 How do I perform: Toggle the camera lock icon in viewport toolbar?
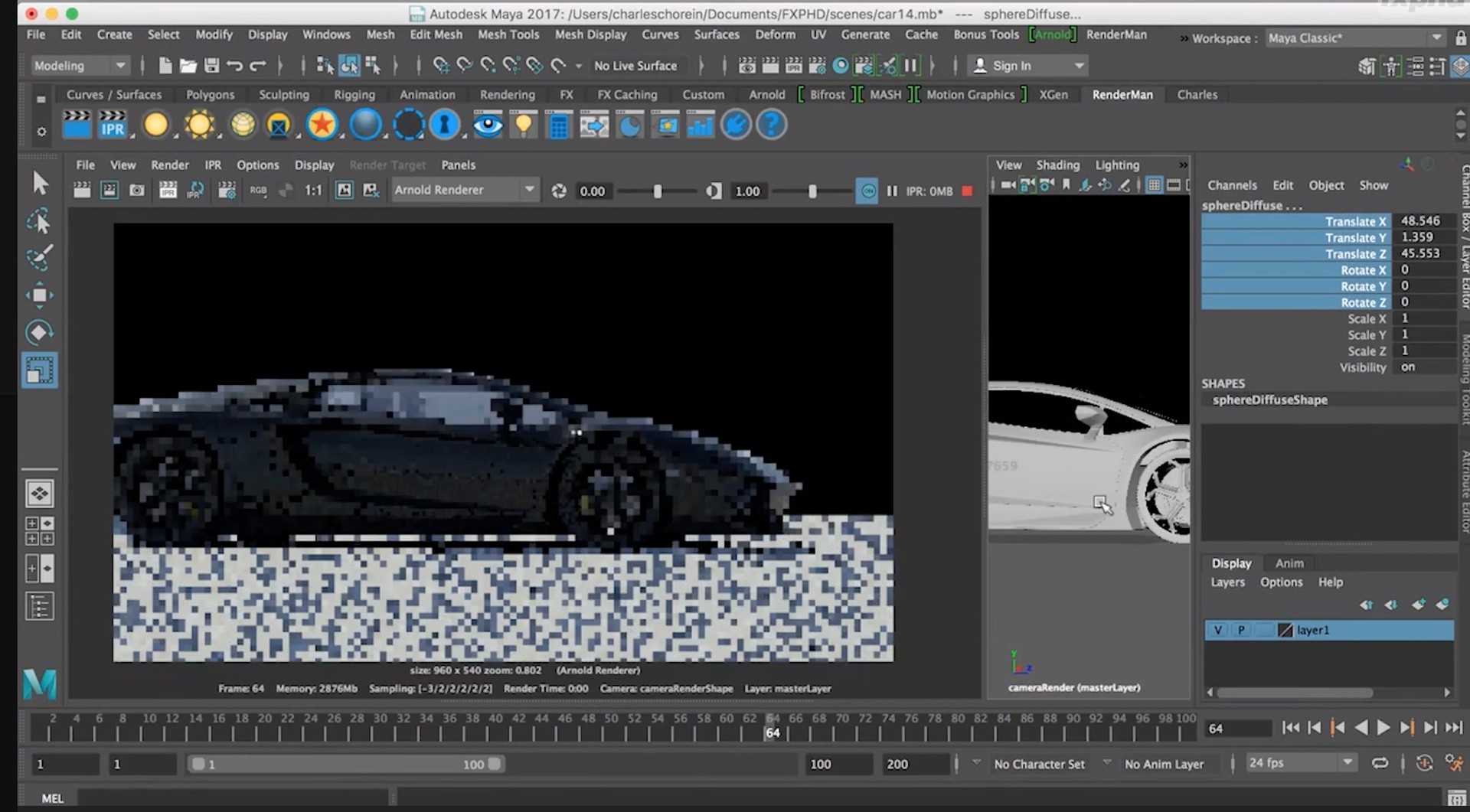click(1027, 185)
